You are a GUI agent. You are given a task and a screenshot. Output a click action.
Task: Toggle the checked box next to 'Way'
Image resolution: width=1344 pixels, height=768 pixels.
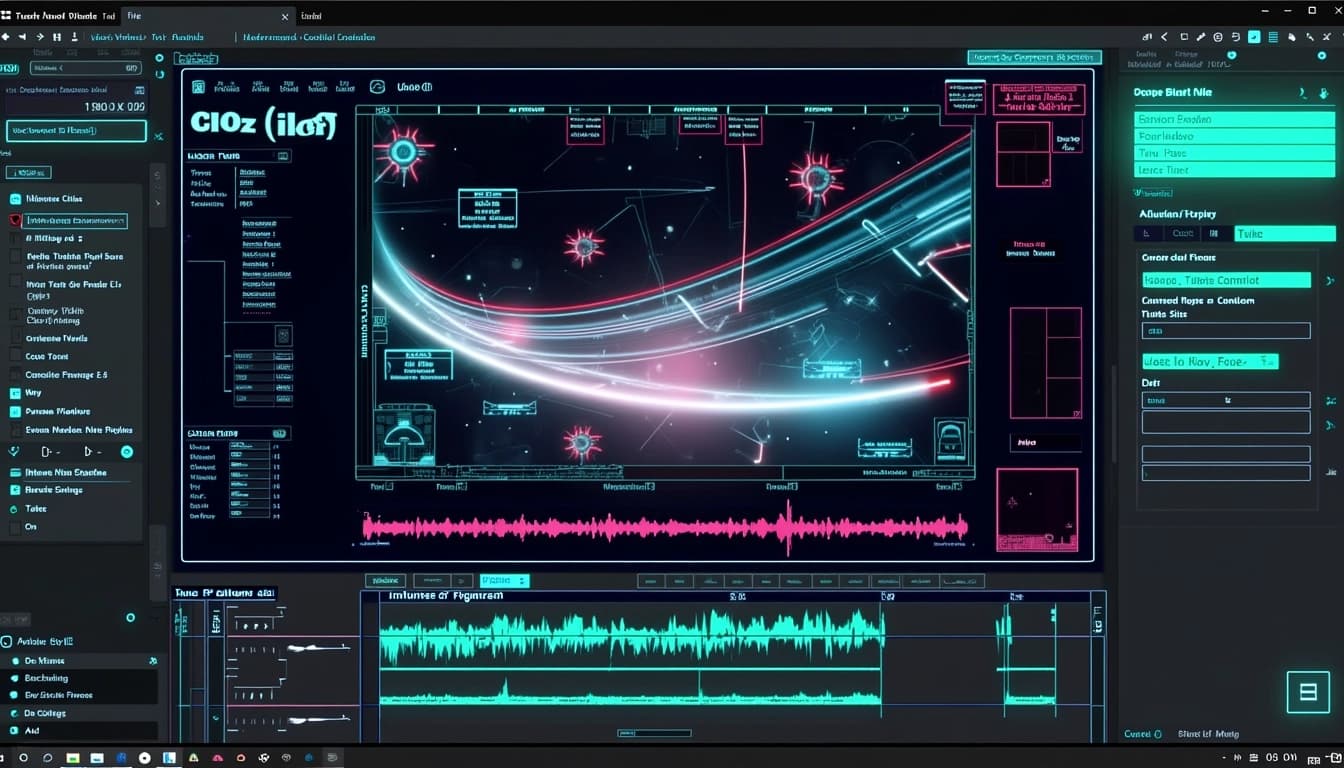15,393
